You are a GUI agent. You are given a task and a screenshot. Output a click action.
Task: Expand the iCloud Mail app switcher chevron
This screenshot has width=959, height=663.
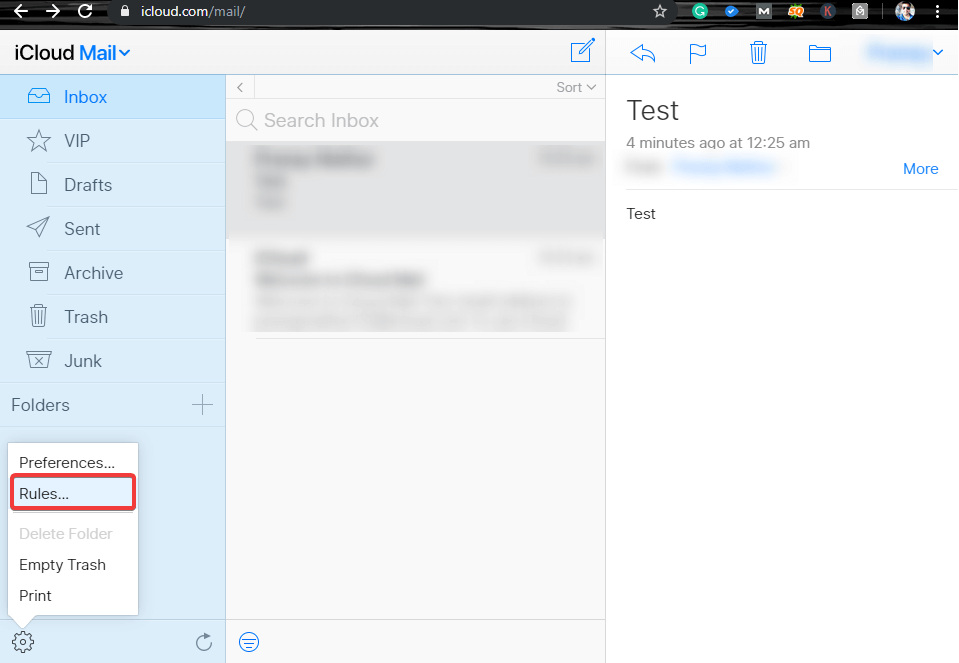click(x=125, y=51)
